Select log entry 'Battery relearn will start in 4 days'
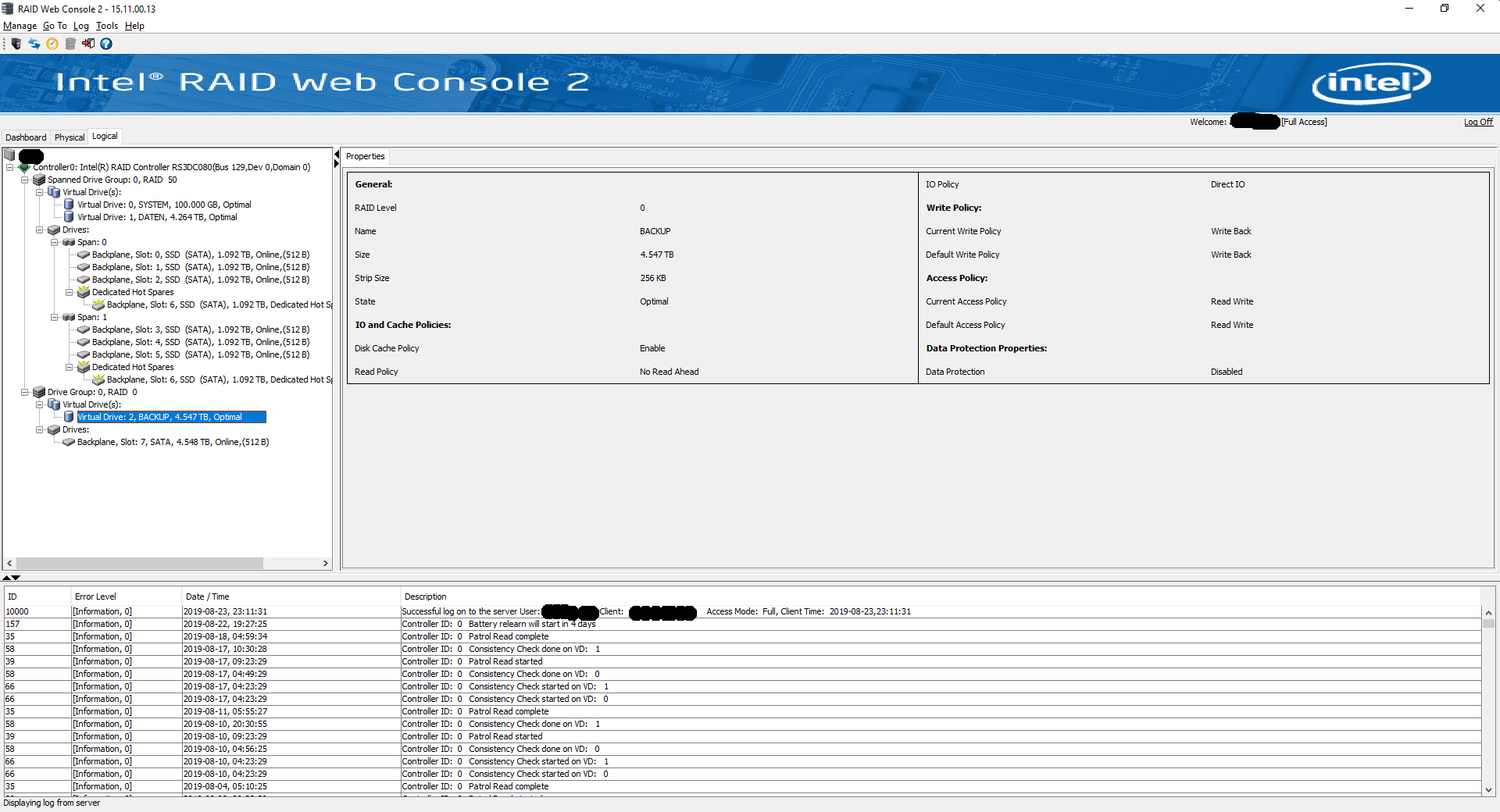Image resolution: width=1500 pixels, height=812 pixels. pos(742,624)
